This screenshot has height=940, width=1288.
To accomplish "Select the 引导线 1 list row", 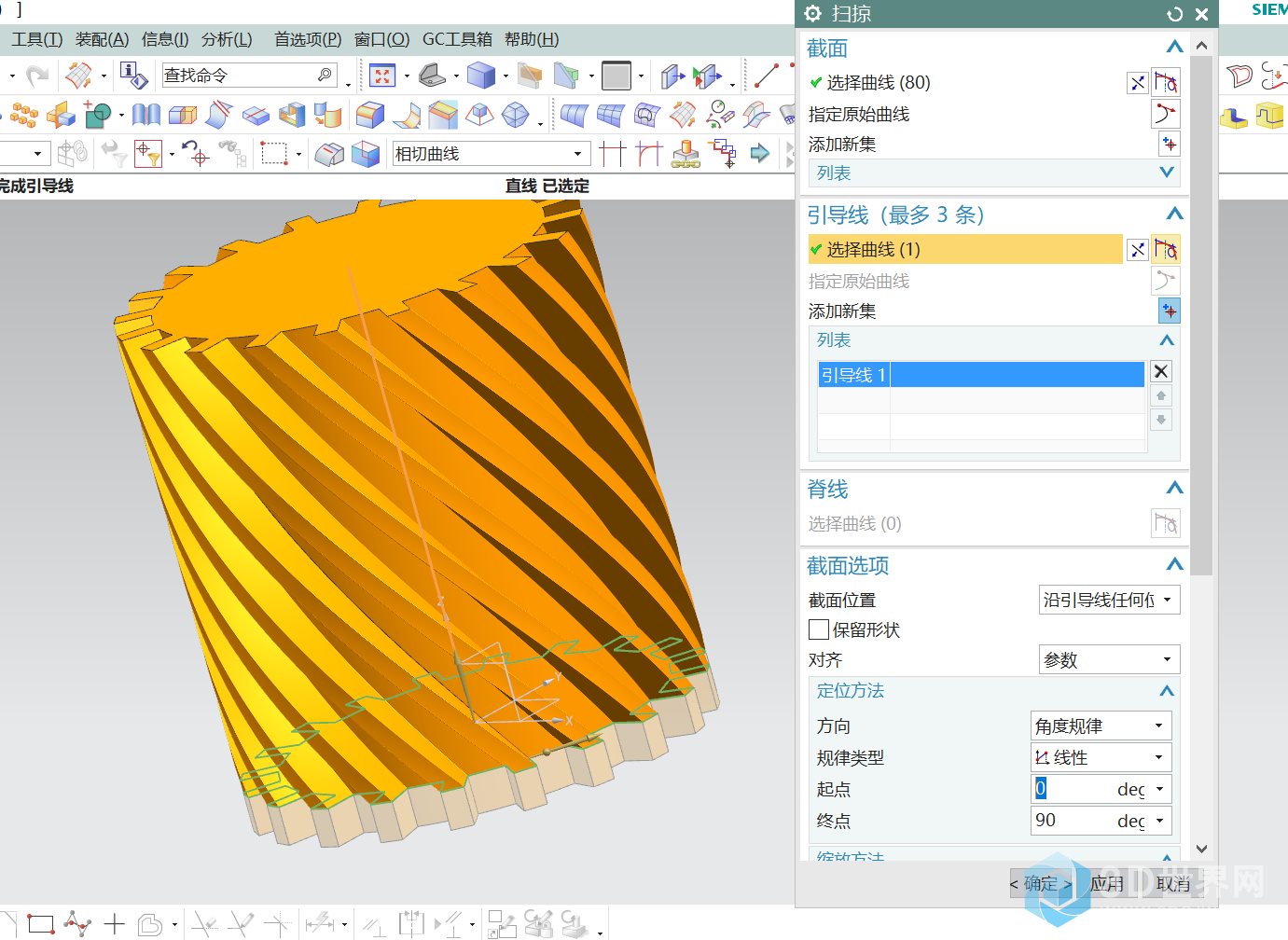I will tap(981, 375).
